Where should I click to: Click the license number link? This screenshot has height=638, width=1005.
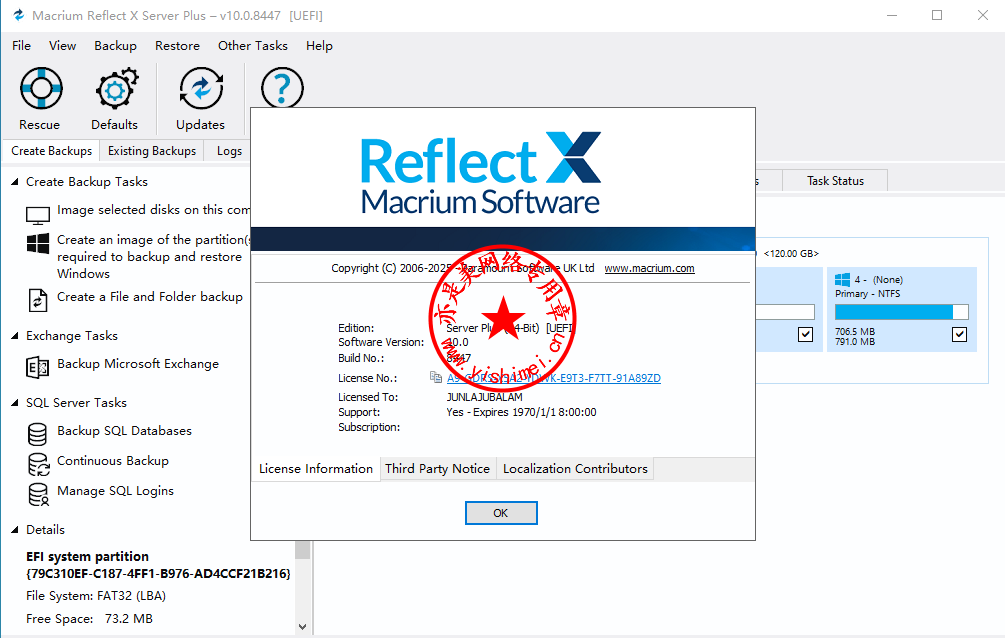554,378
